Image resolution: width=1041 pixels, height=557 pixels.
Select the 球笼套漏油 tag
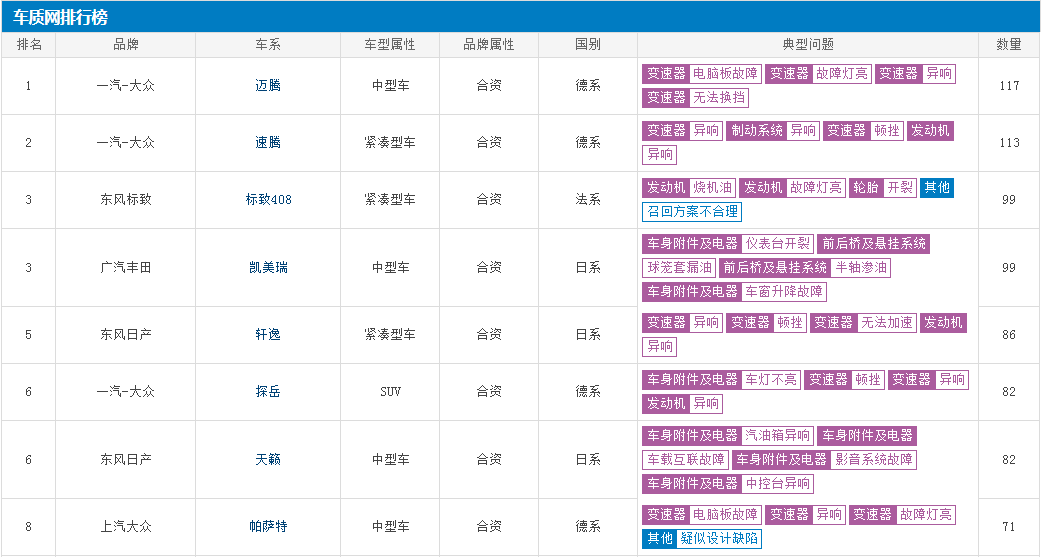[x=679, y=268]
